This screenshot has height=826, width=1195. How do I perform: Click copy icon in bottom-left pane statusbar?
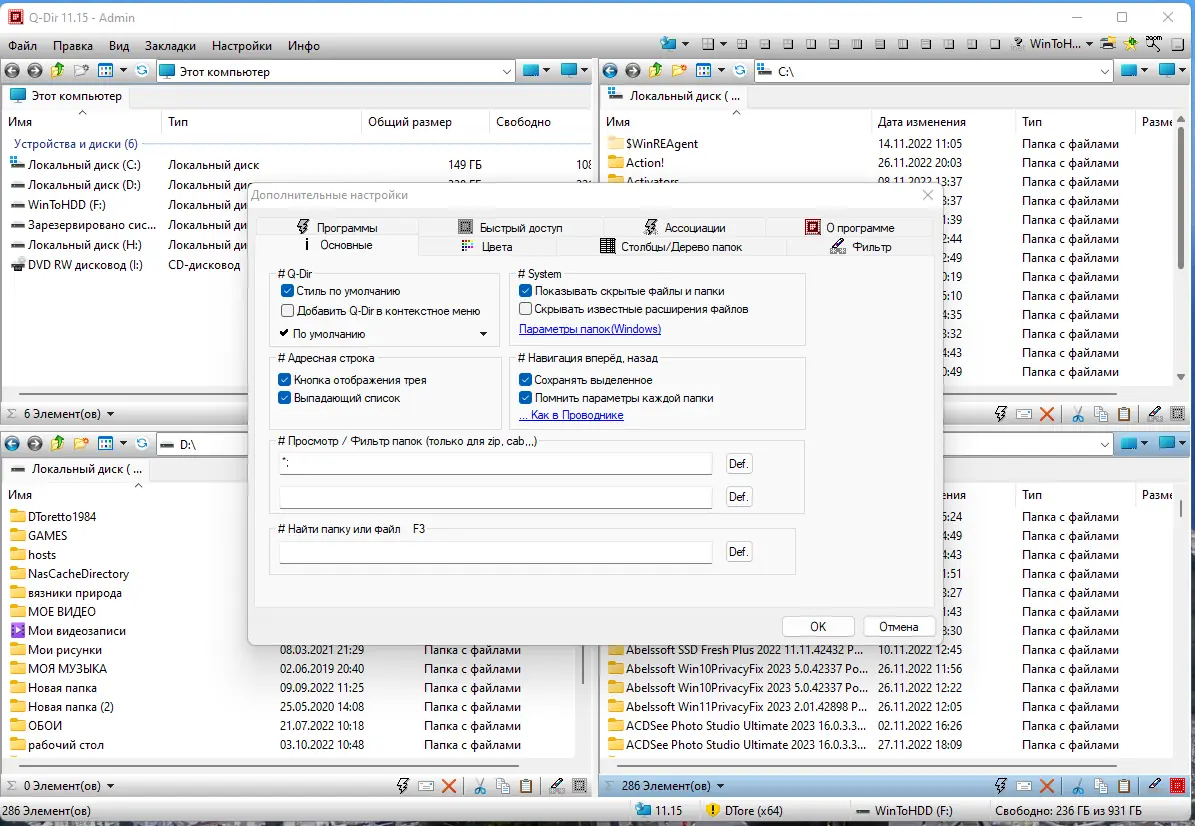tap(503, 786)
